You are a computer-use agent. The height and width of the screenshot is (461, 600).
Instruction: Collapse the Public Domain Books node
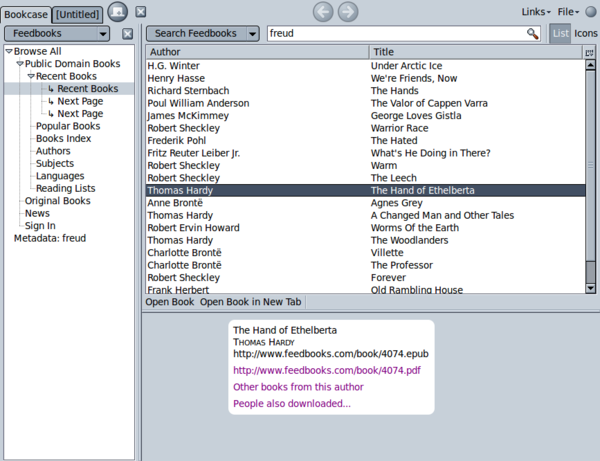pos(20,64)
